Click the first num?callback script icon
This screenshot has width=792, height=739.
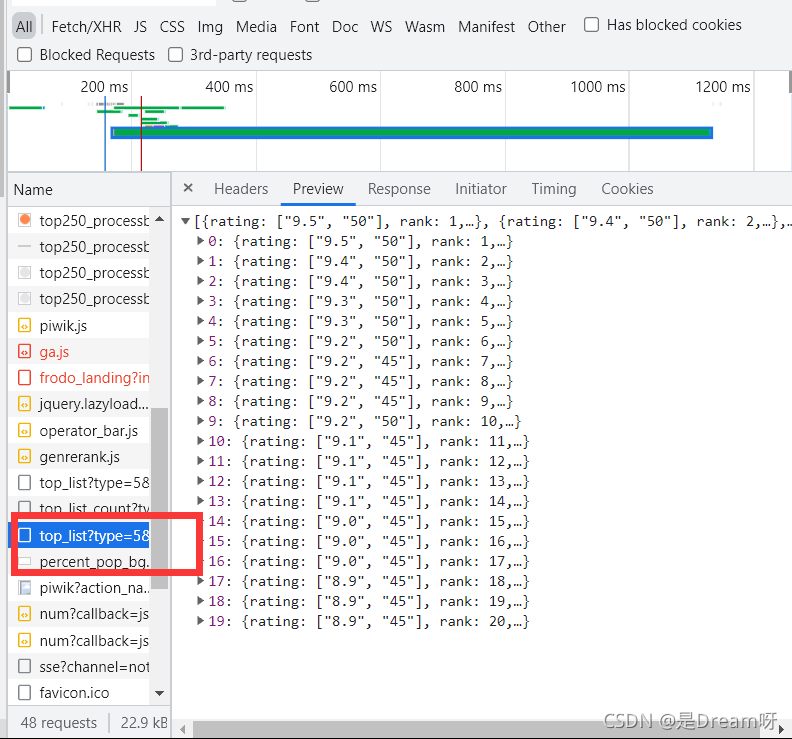(24, 614)
